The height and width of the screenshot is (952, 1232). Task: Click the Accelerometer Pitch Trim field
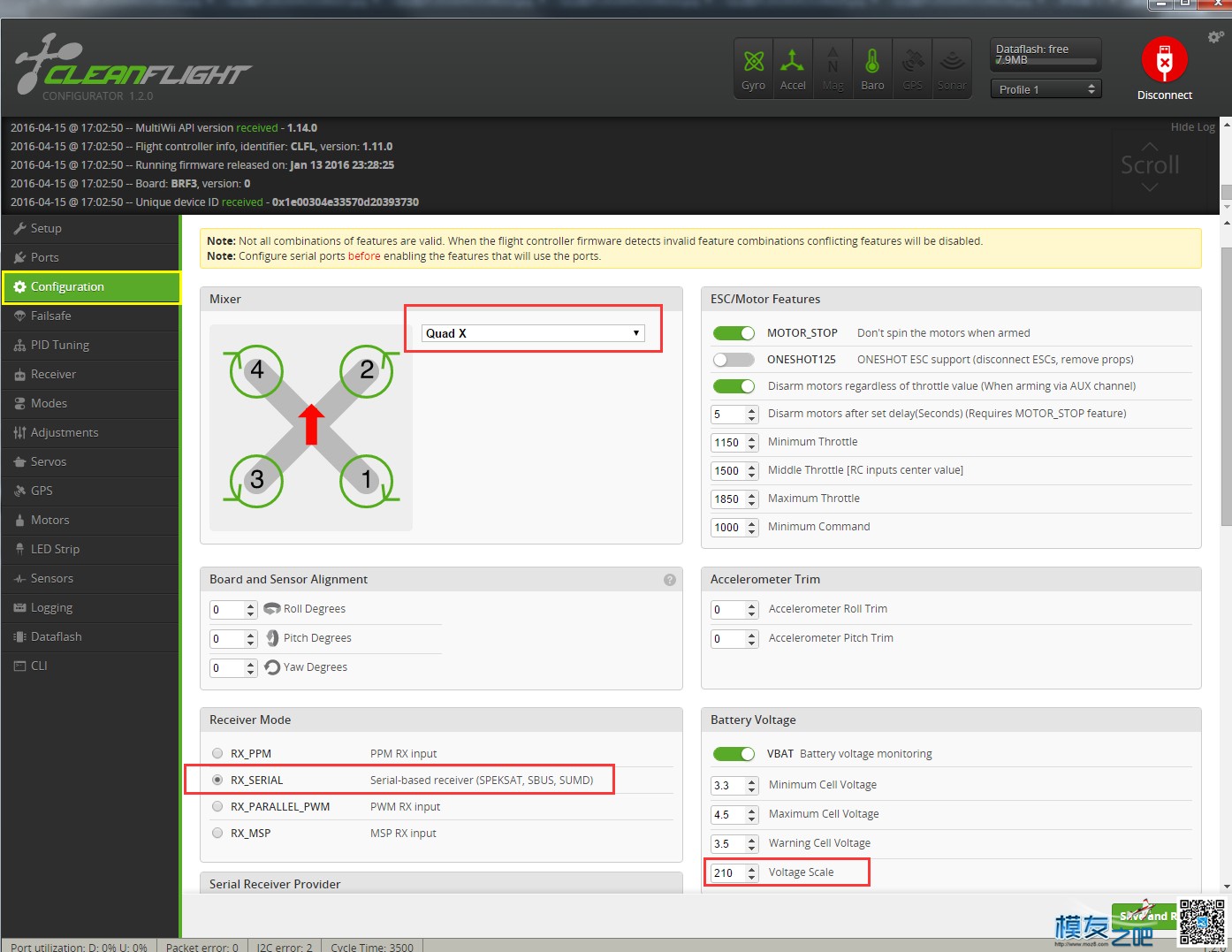pos(734,638)
